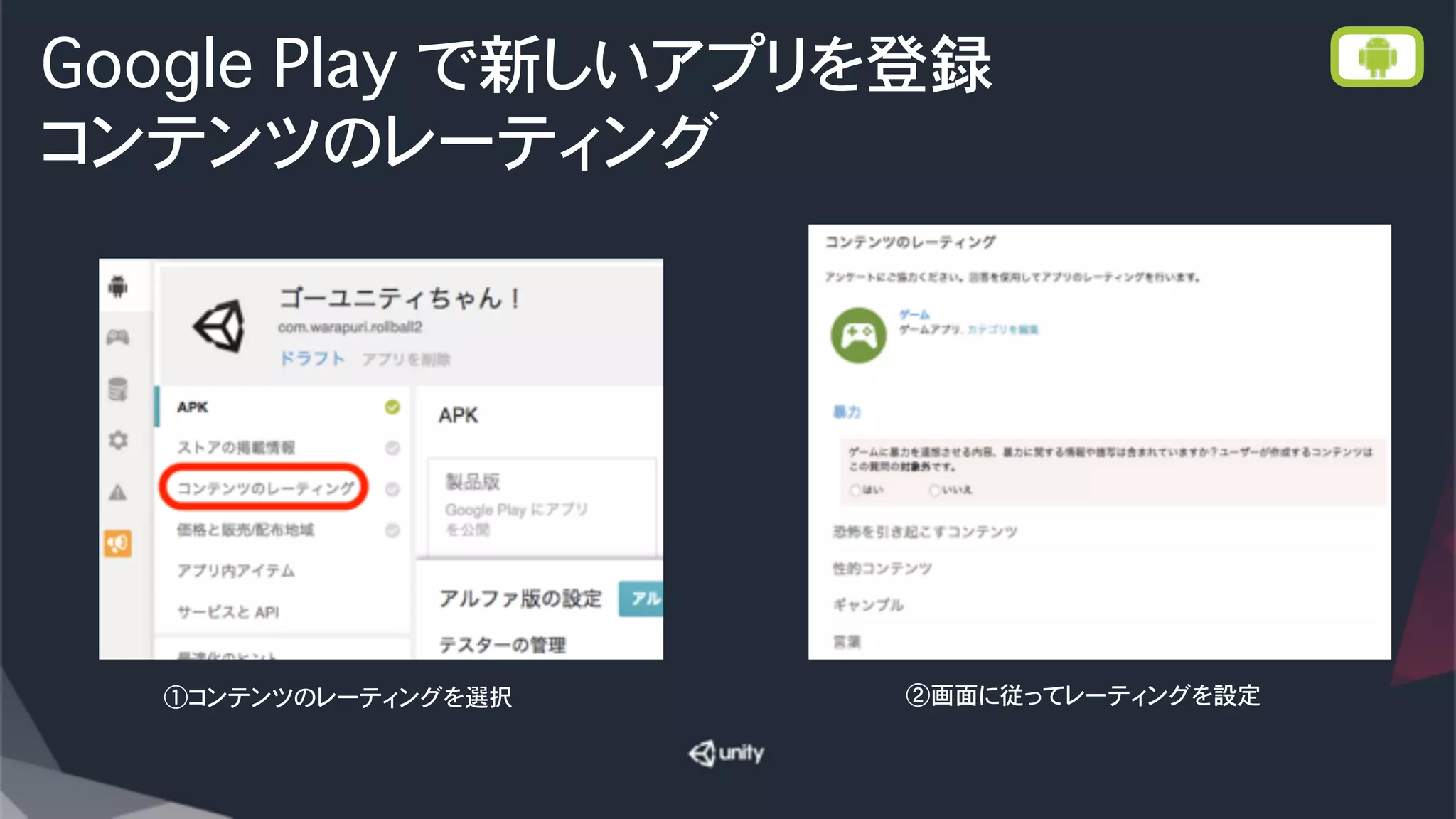Expand the 性的コンテンツ section
This screenshot has height=819, width=1456.
(x=882, y=568)
